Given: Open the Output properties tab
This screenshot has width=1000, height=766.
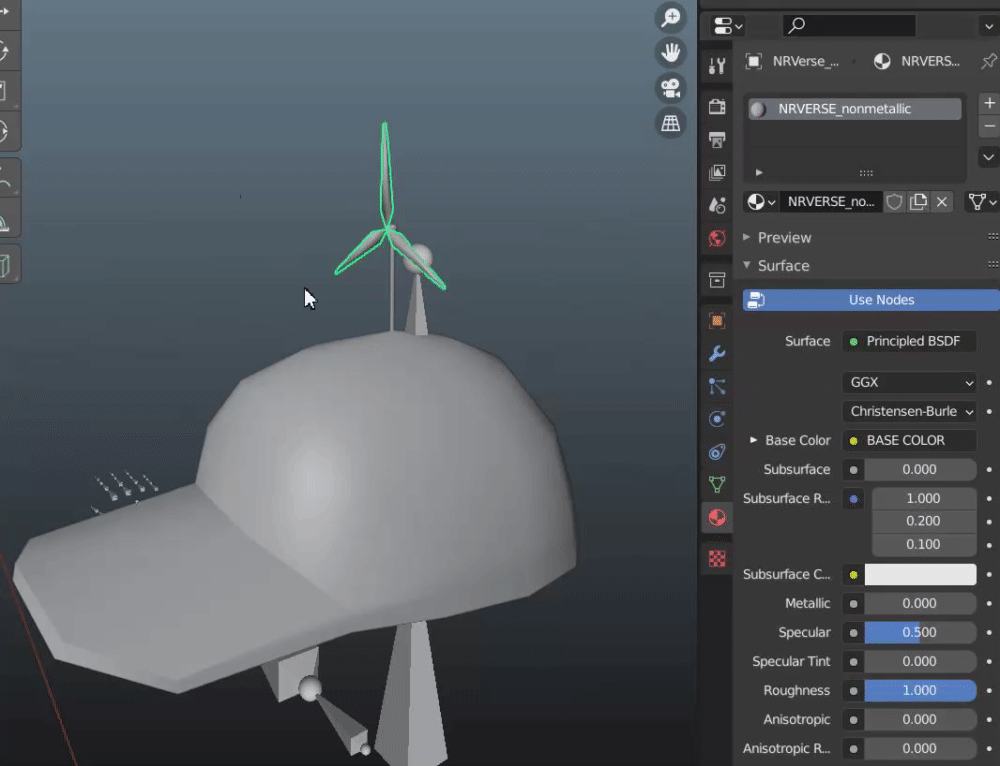Looking at the screenshot, I should pyautogui.click(x=717, y=140).
